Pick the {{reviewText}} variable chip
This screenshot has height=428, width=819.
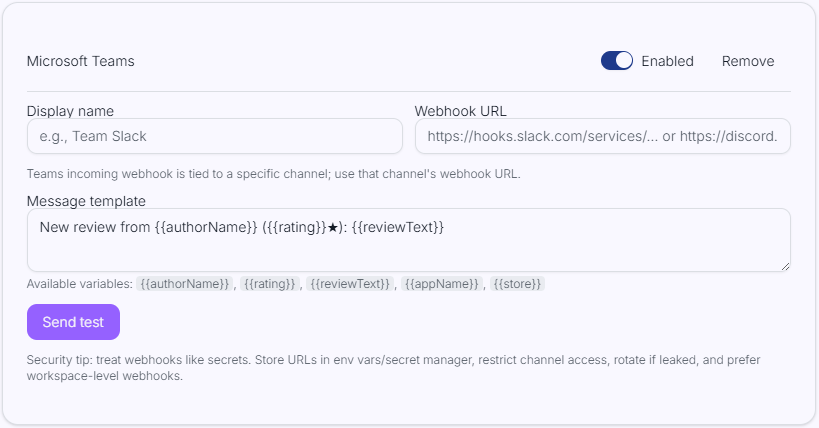(350, 284)
